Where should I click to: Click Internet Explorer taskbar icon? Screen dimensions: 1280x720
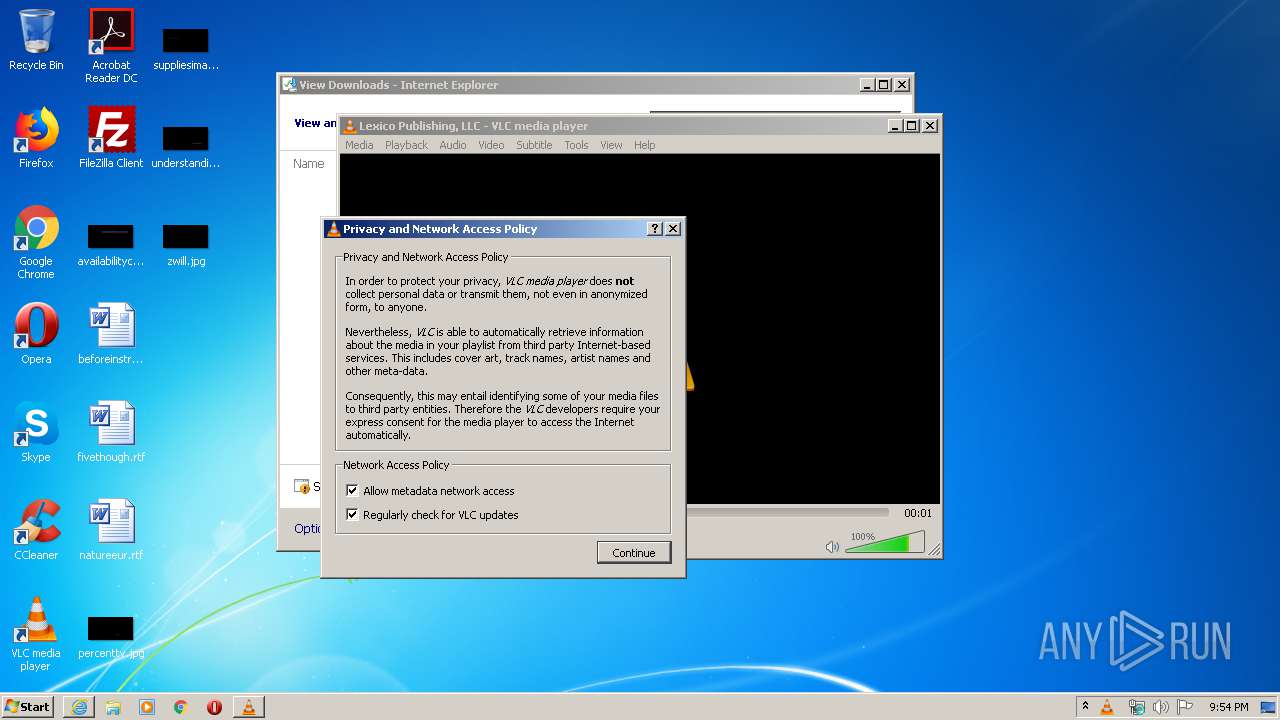tap(79, 707)
